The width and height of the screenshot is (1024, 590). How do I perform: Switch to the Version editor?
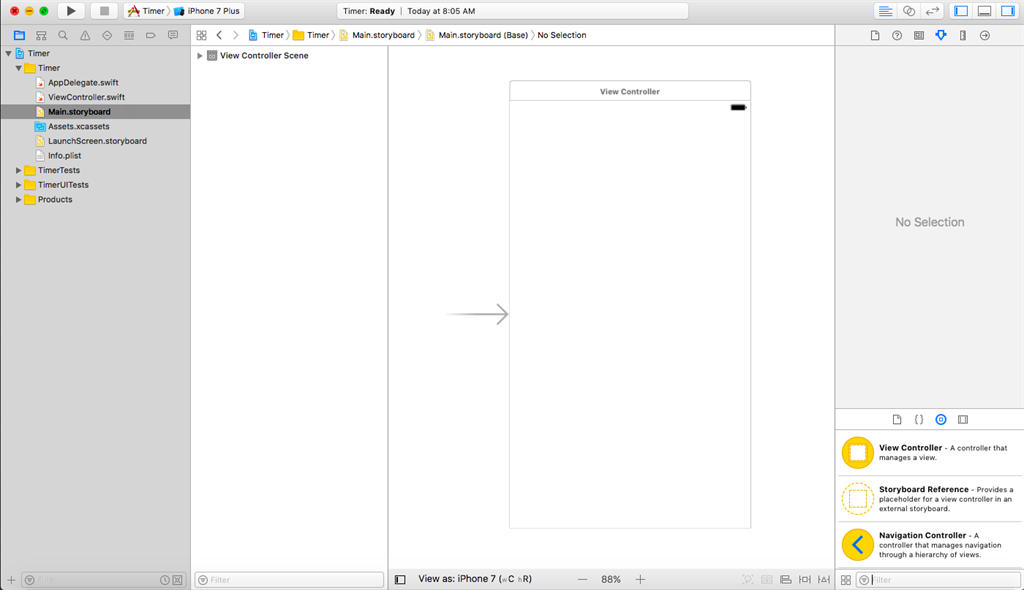coord(932,11)
